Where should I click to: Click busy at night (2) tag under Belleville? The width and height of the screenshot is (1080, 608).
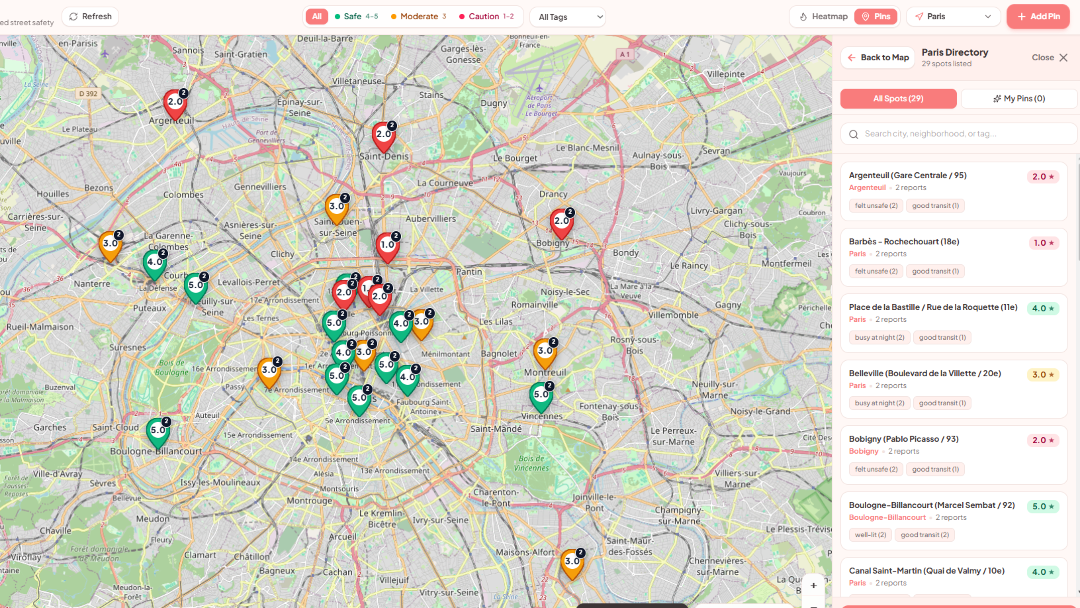click(880, 403)
